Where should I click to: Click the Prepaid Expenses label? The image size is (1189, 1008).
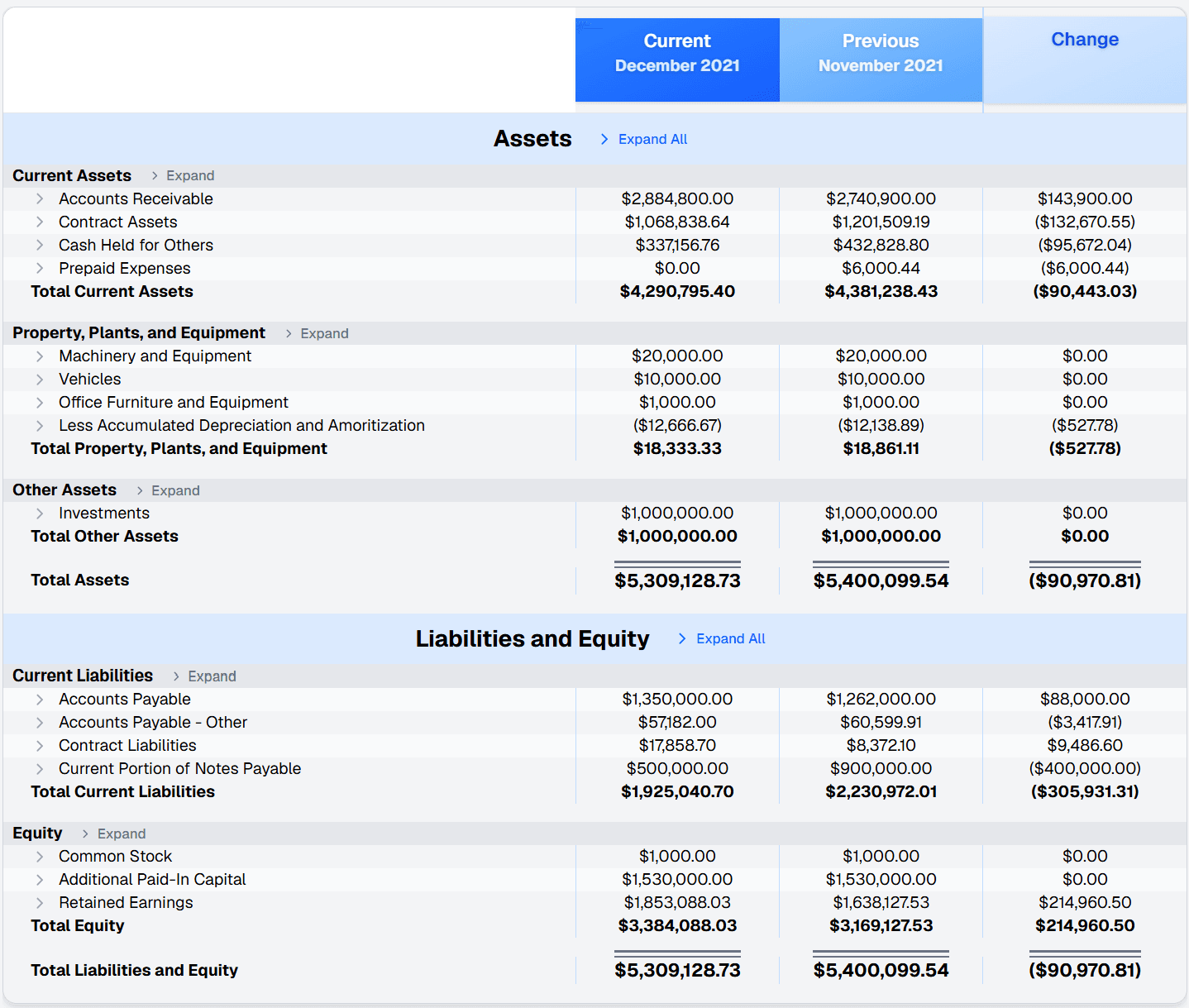(125, 268)
